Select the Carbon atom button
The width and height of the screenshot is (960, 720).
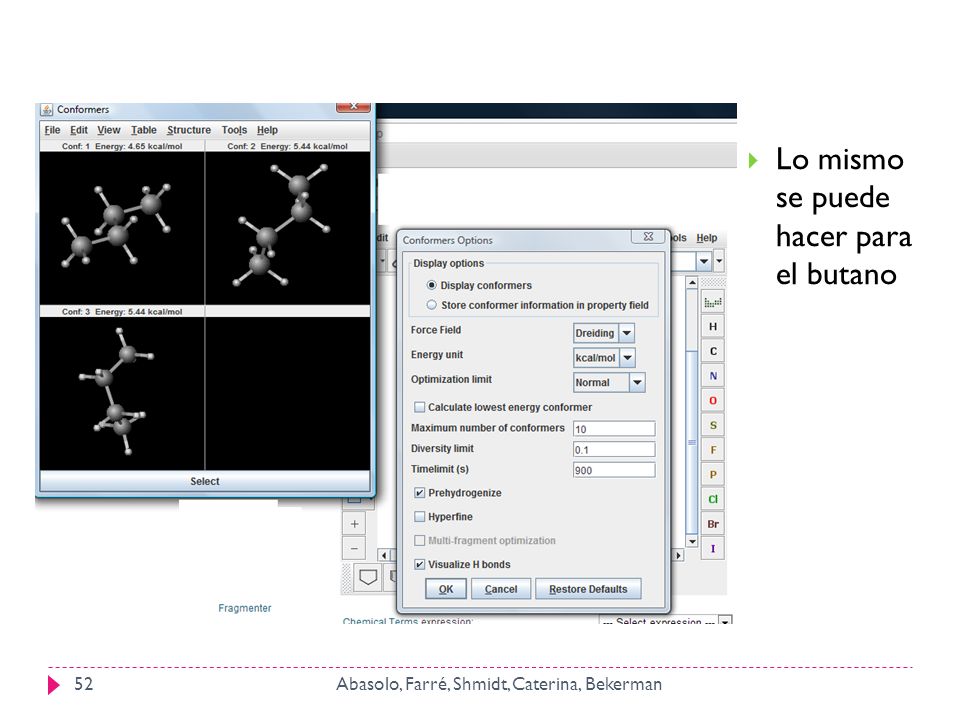point(713,351)
